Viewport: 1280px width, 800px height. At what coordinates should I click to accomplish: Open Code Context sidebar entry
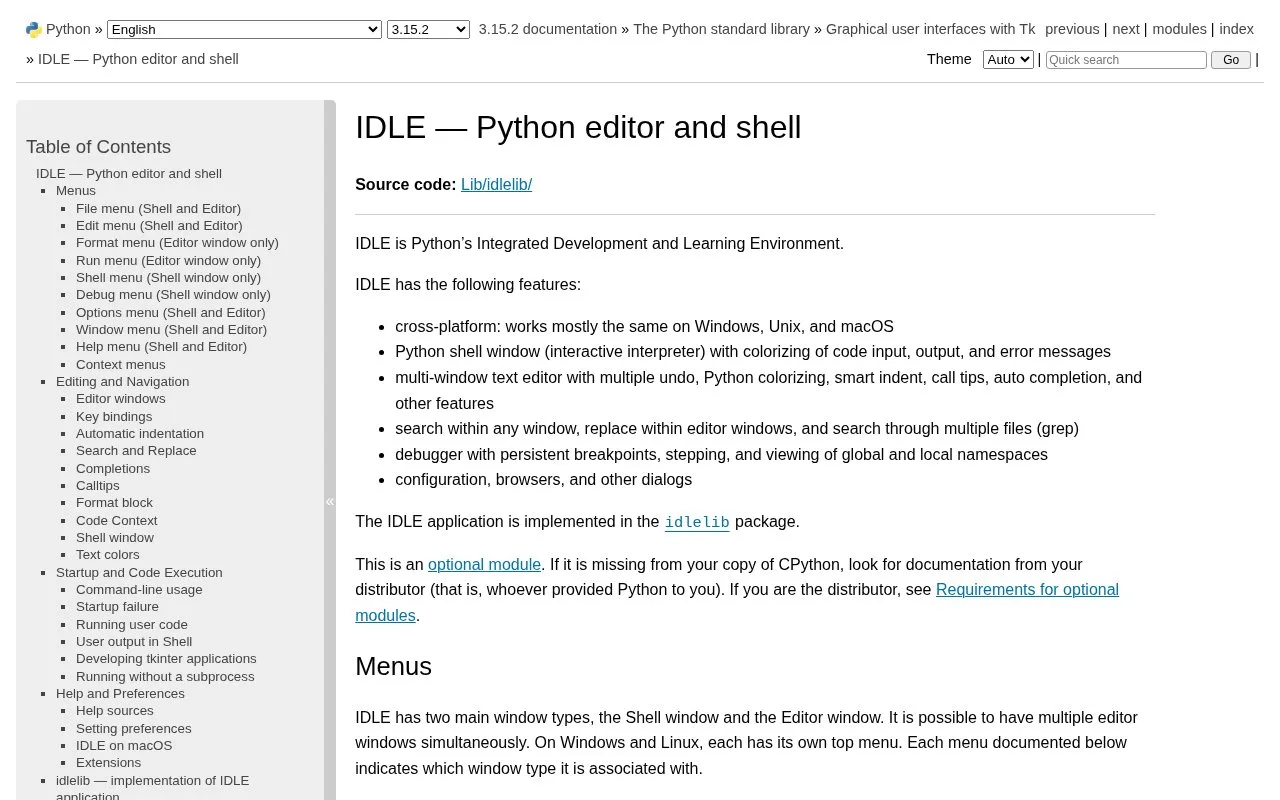click(117, 520)
